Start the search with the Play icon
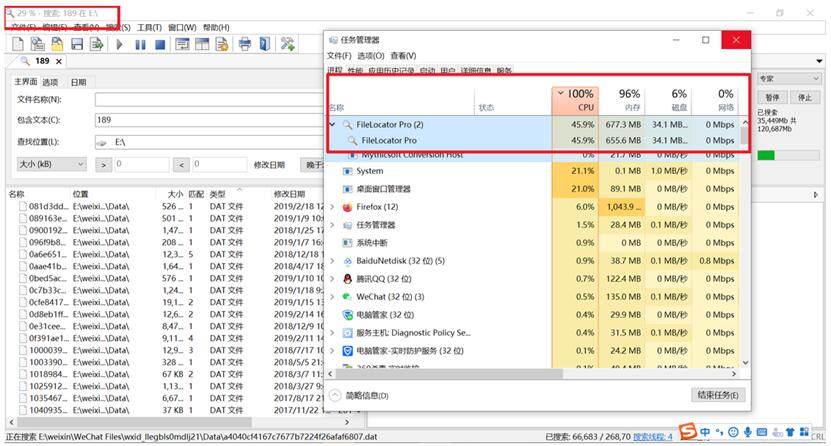 (120, 44)
